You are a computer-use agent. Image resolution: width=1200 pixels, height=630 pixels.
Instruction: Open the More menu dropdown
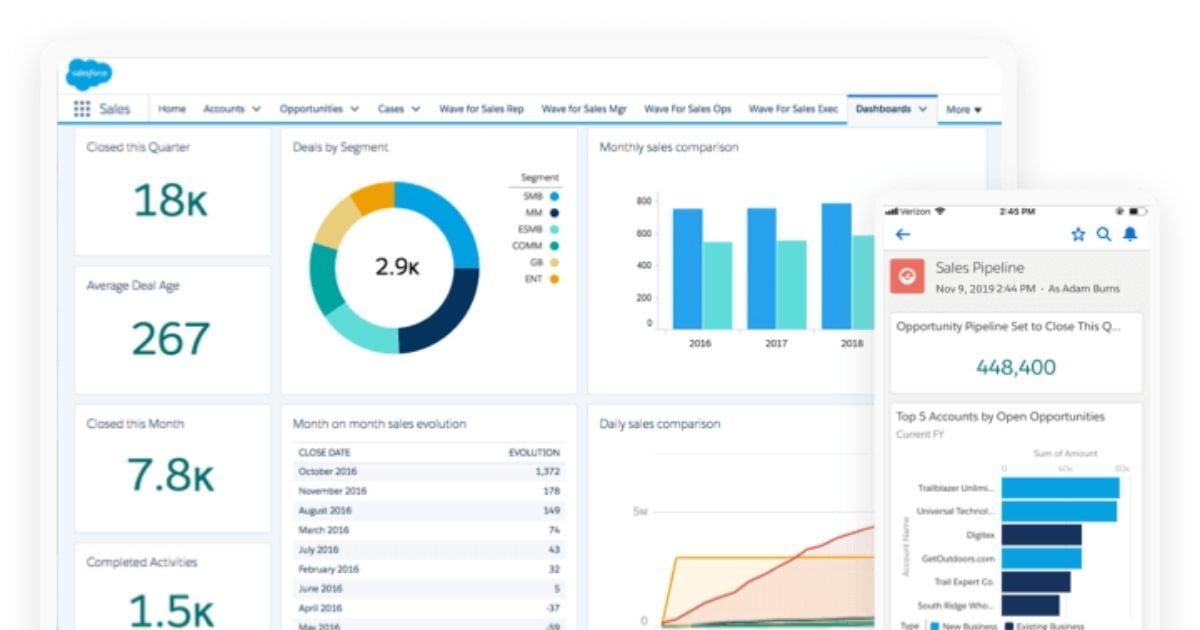964,109
